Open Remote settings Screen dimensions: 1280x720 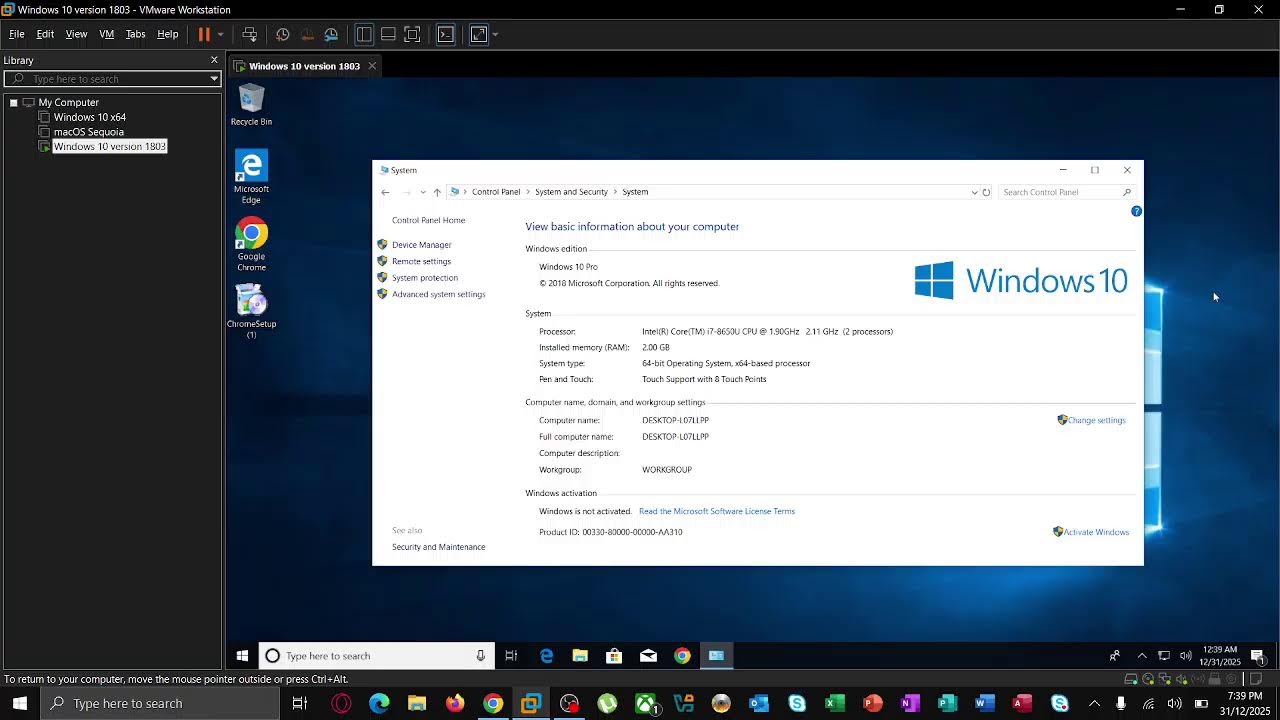(421, 261)
